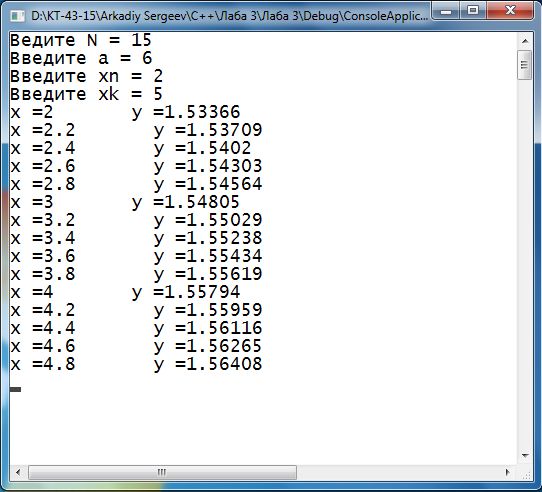Screen dimensions: 542x492
Task: Click the value 'y =1.53709'
Action: coord(208,131)
